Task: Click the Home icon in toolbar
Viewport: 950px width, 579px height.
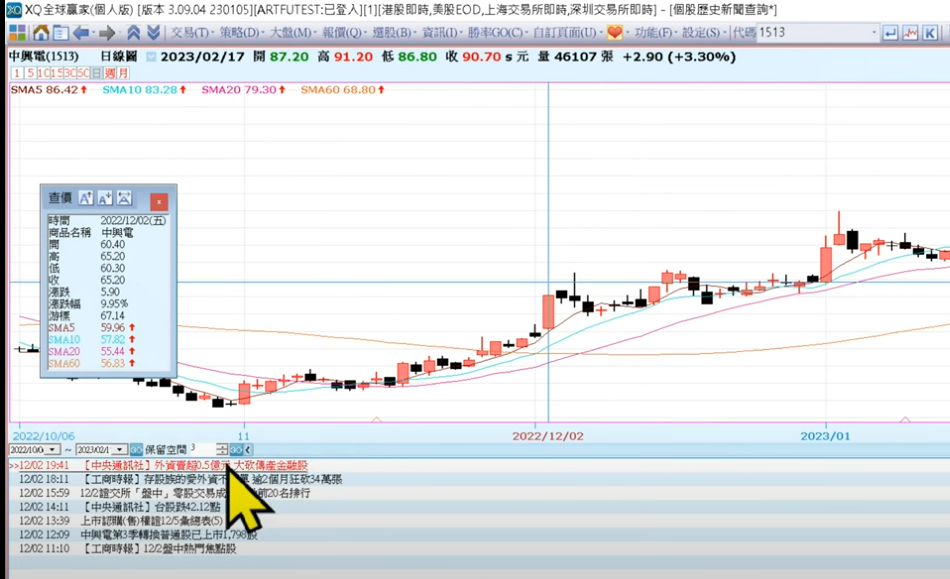Action: [x=41, y=33]
